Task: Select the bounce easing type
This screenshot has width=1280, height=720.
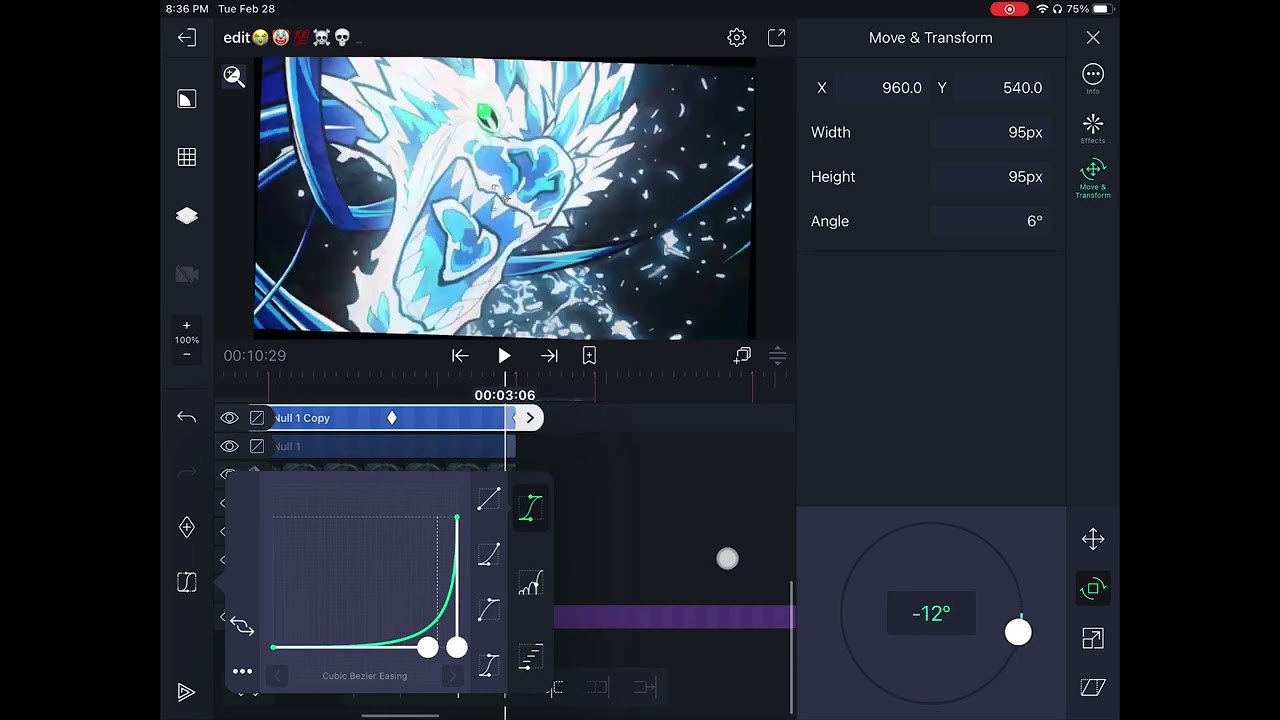Action: click(x=531, y=583)
